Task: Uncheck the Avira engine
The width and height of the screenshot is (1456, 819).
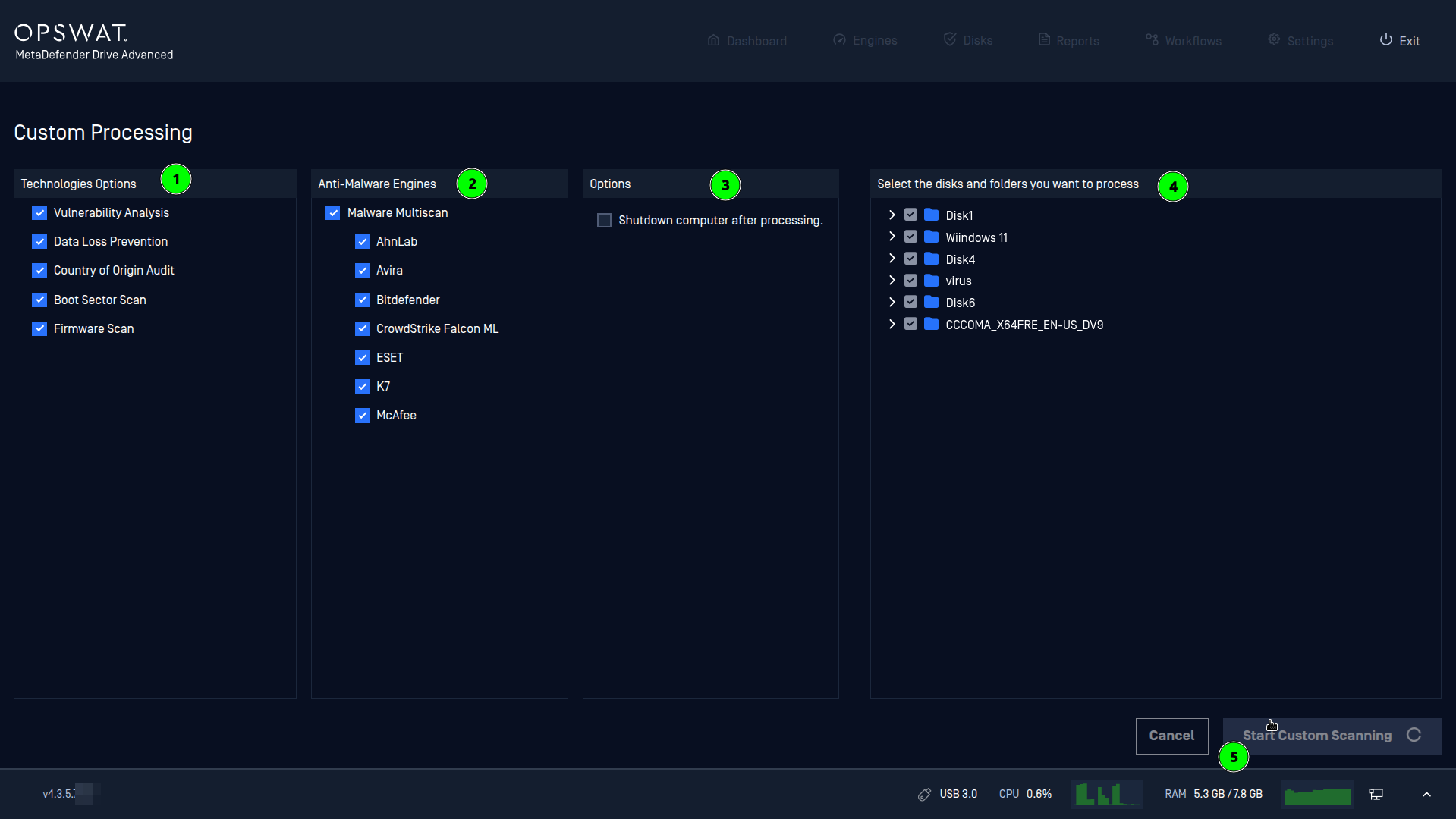Action: click(362, 271)
